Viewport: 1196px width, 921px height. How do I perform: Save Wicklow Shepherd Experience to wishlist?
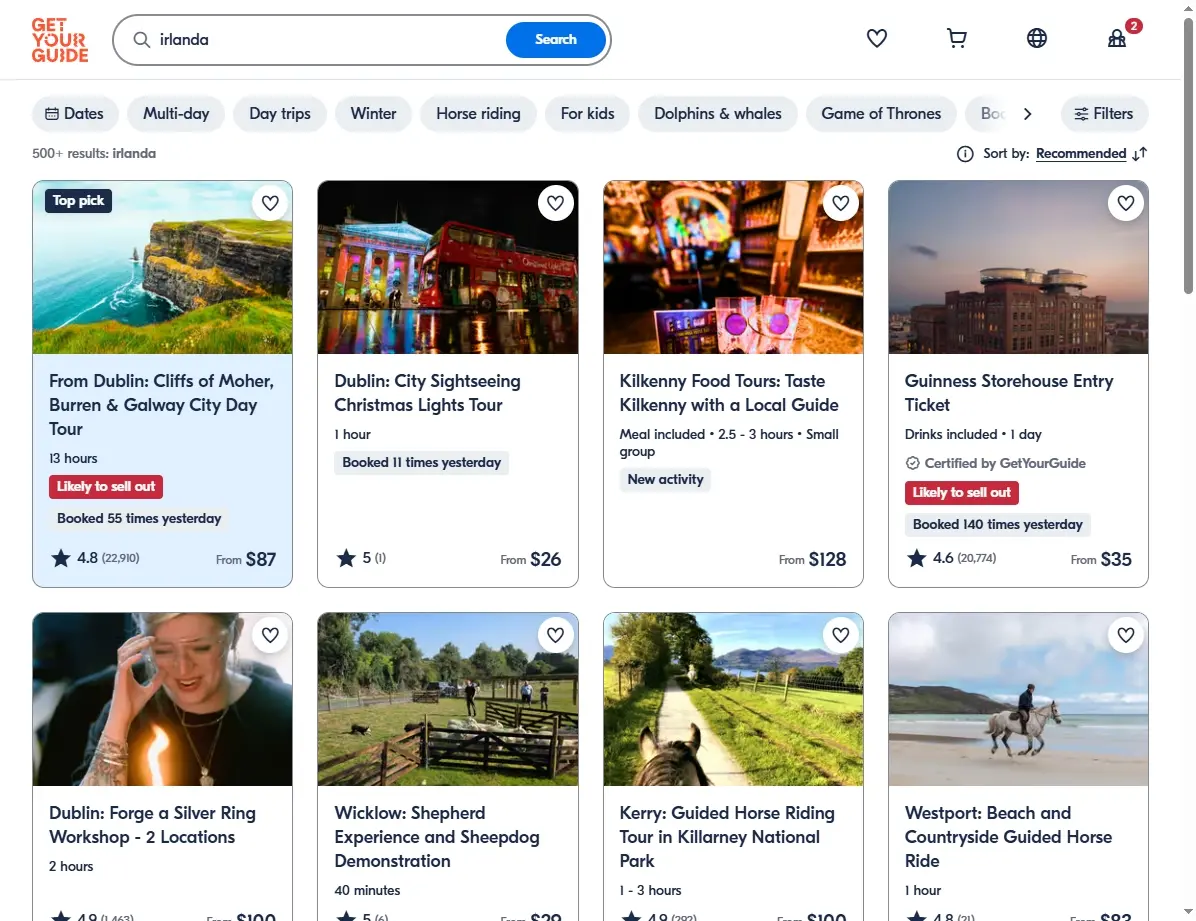[555, 635]
